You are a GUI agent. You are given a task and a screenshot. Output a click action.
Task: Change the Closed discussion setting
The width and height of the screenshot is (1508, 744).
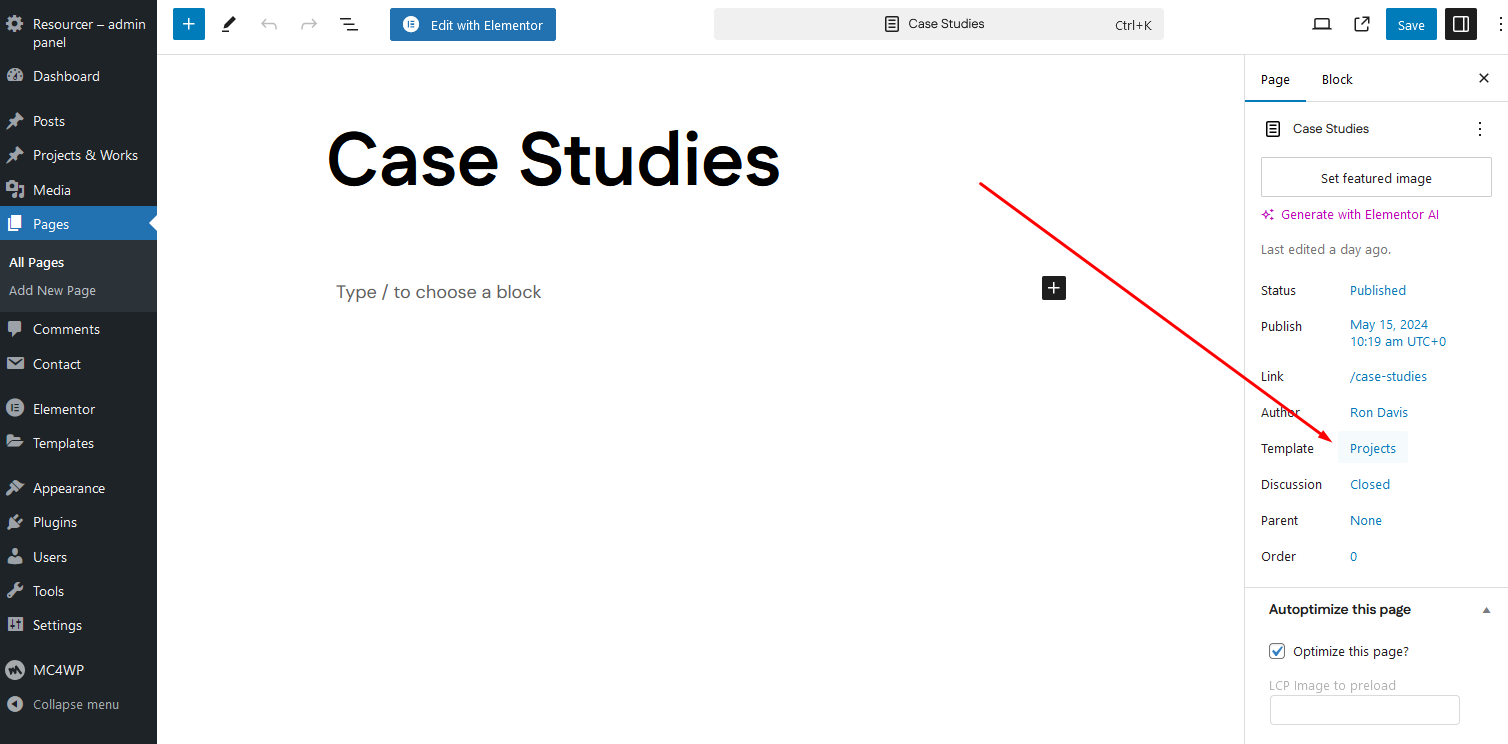click(x=1370, y=484)
